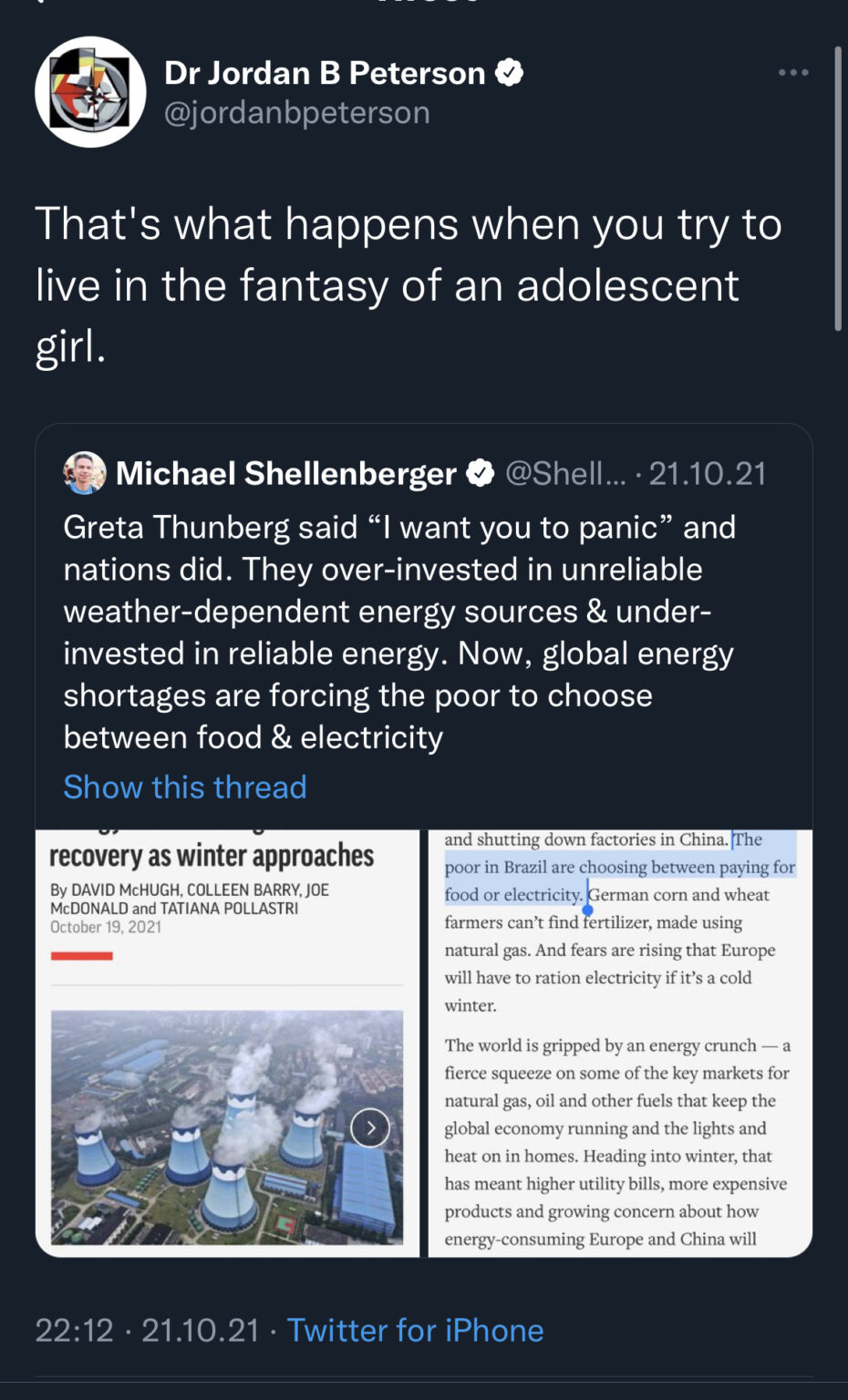Tap the @jordanbpeterson handle
Viewport: 848px width, 1400px height.
(296, 112)
